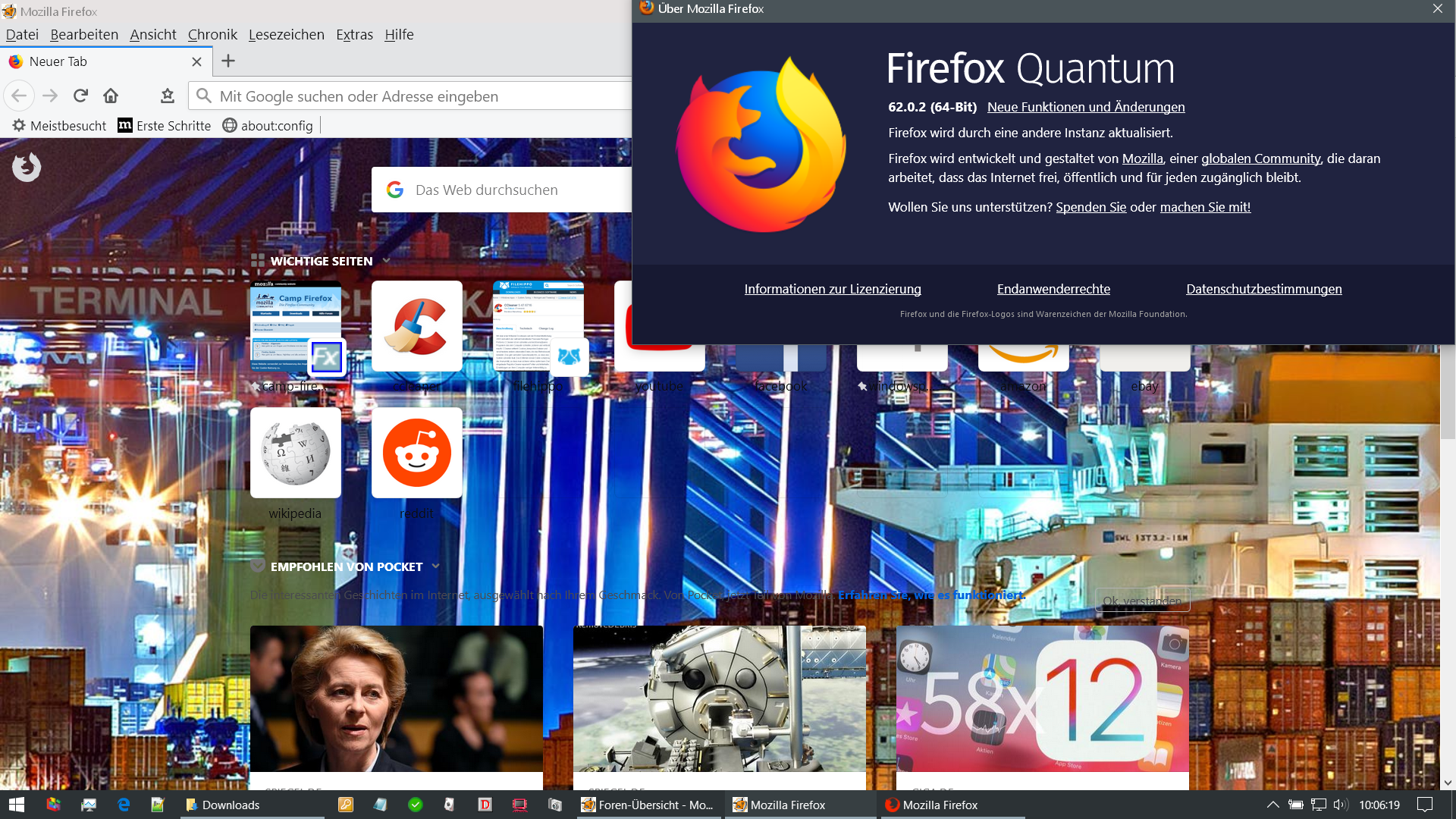
Task: Open the camp-firefox top site tile
Action: (296, 326)
